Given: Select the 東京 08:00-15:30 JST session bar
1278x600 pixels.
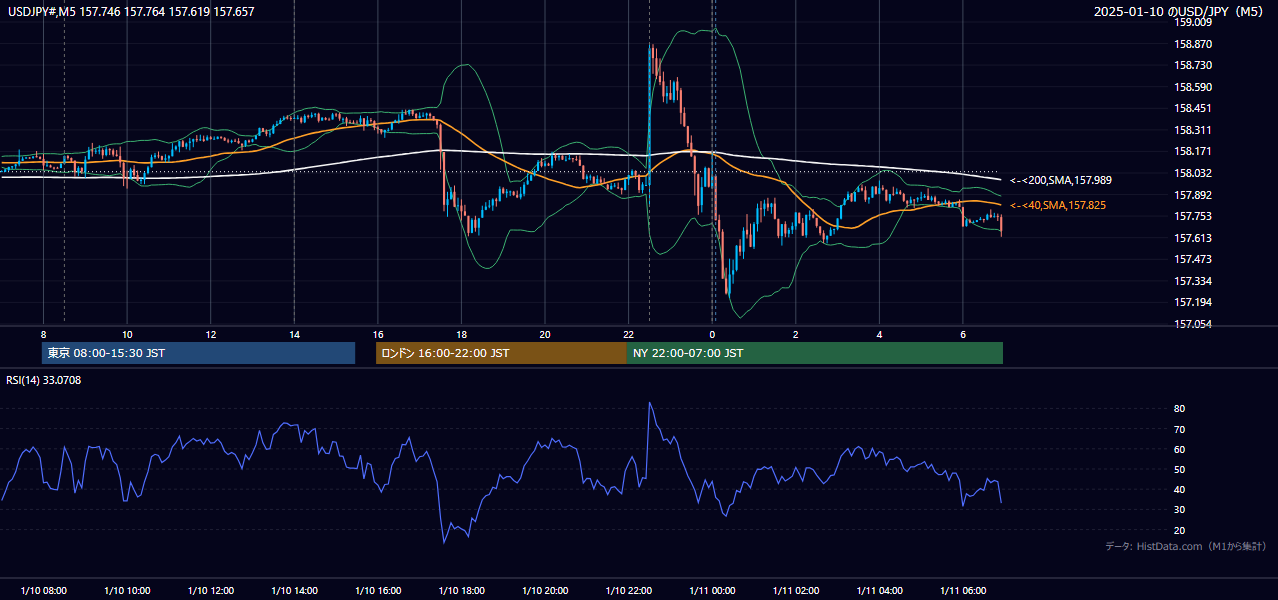Looking at the screenshot, I should pyautogui.click(x=198, y=353).
